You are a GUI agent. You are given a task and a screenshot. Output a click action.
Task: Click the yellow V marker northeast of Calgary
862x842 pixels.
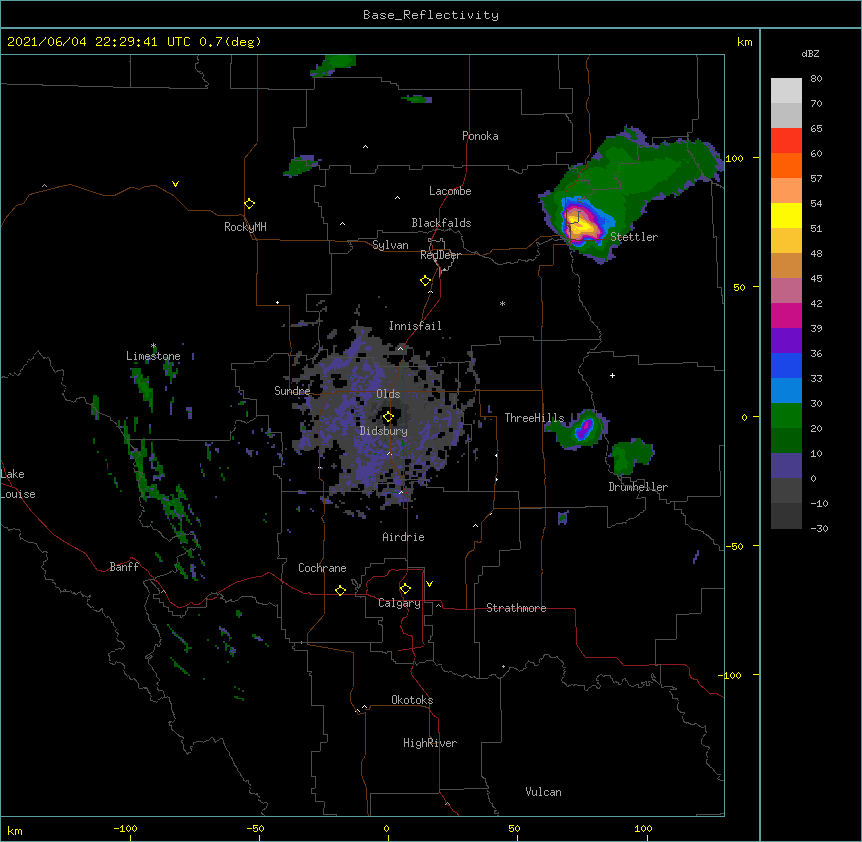(x=429, y=584)
